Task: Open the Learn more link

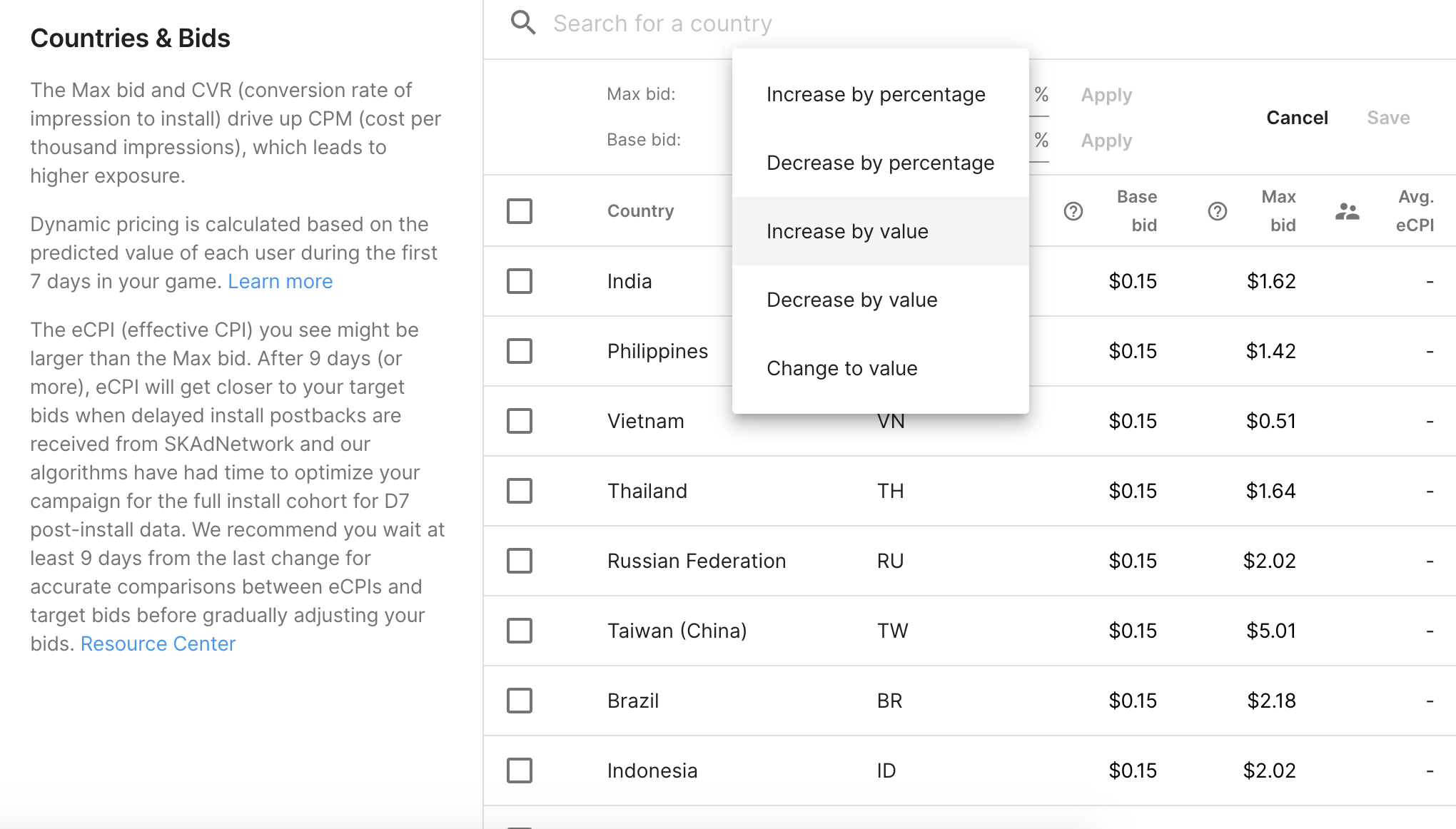Action: [280, 281]
